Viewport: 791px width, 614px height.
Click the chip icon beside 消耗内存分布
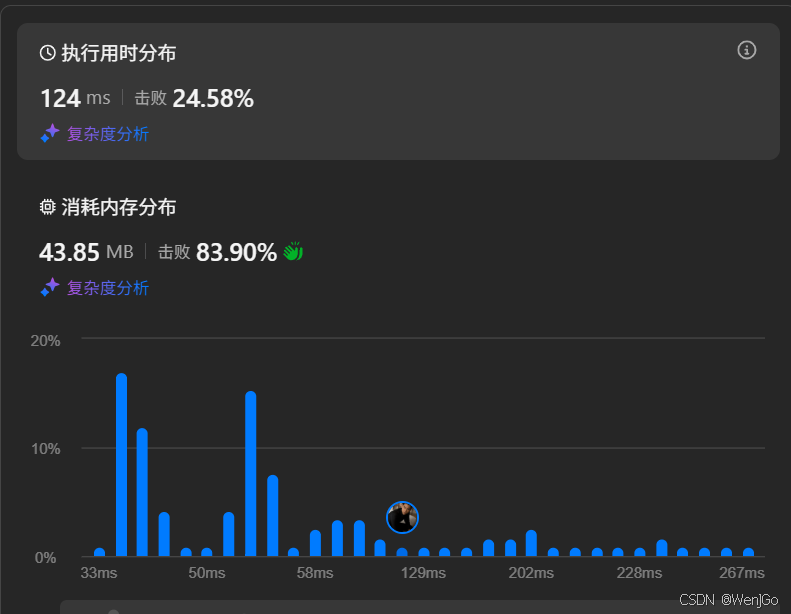47,207
